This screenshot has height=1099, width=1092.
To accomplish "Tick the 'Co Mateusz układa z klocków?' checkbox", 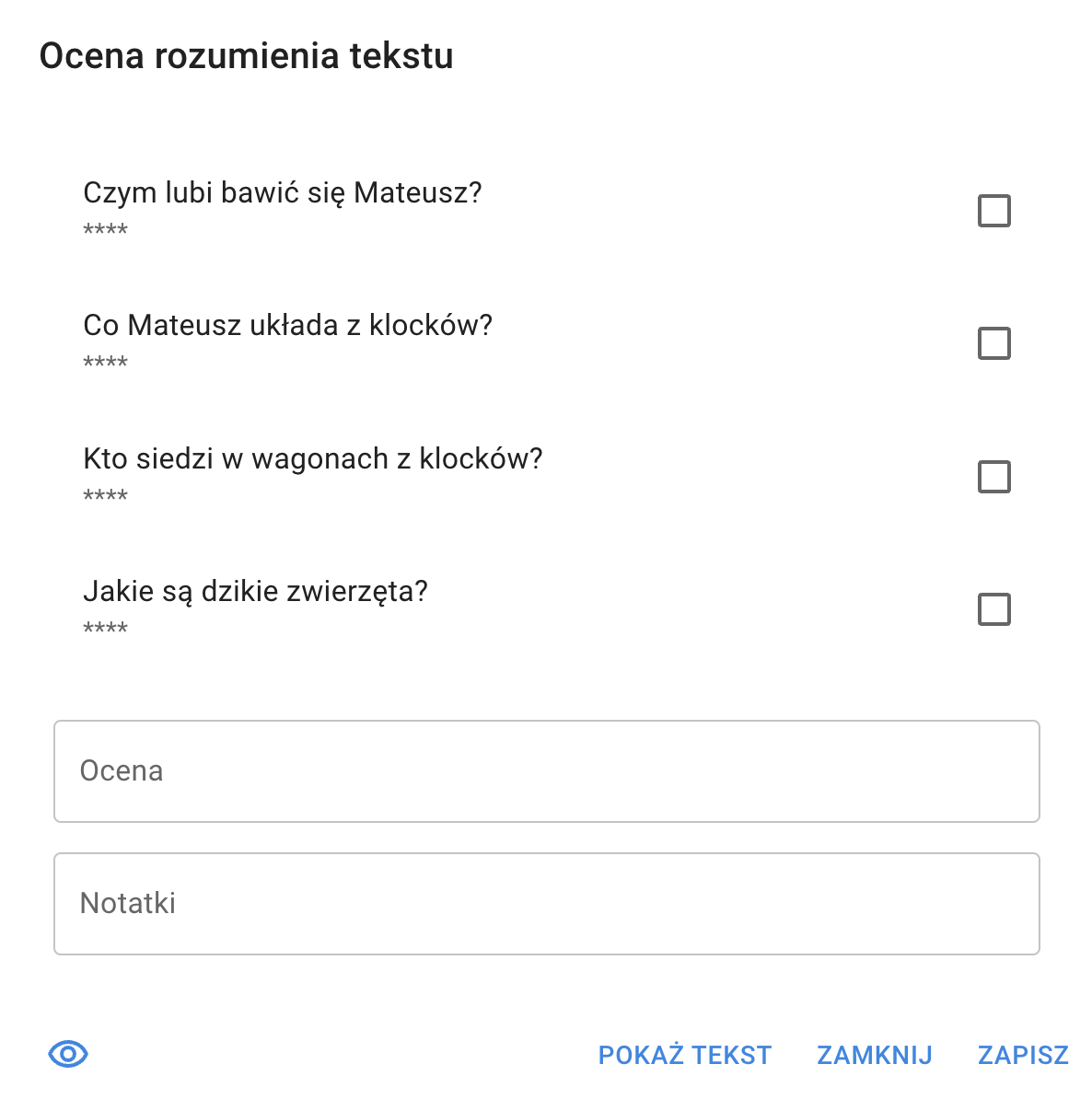I will 993,343.
